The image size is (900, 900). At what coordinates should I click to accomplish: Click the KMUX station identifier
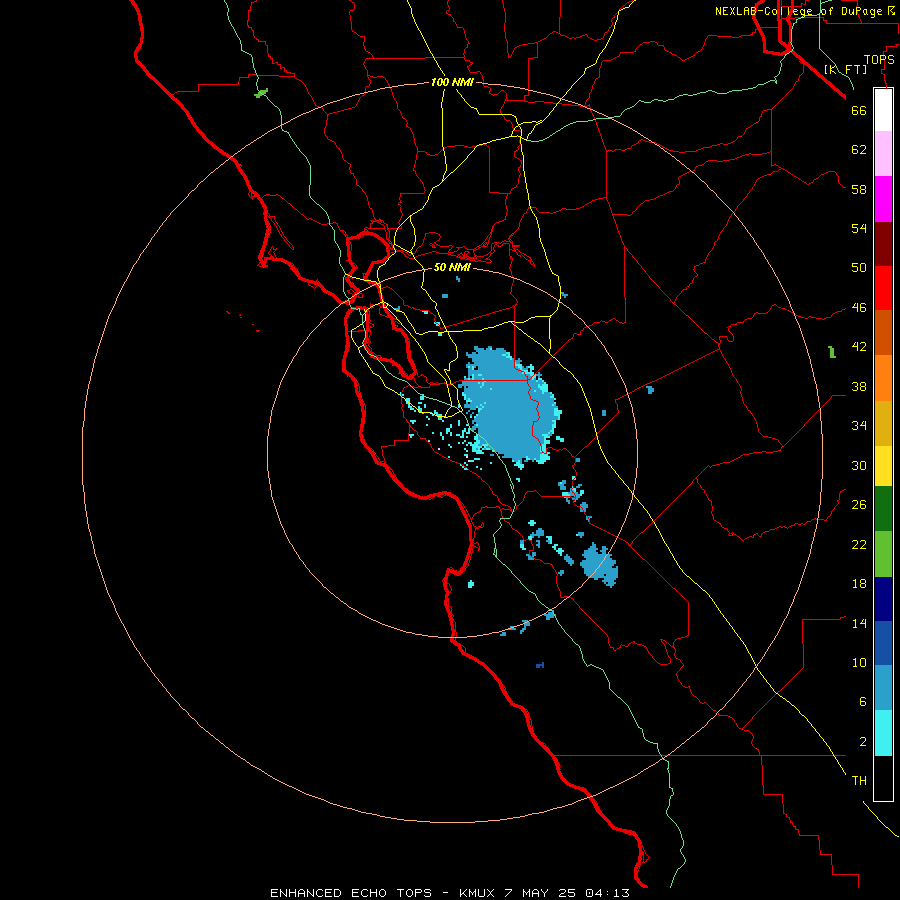(x=479, y=893)
